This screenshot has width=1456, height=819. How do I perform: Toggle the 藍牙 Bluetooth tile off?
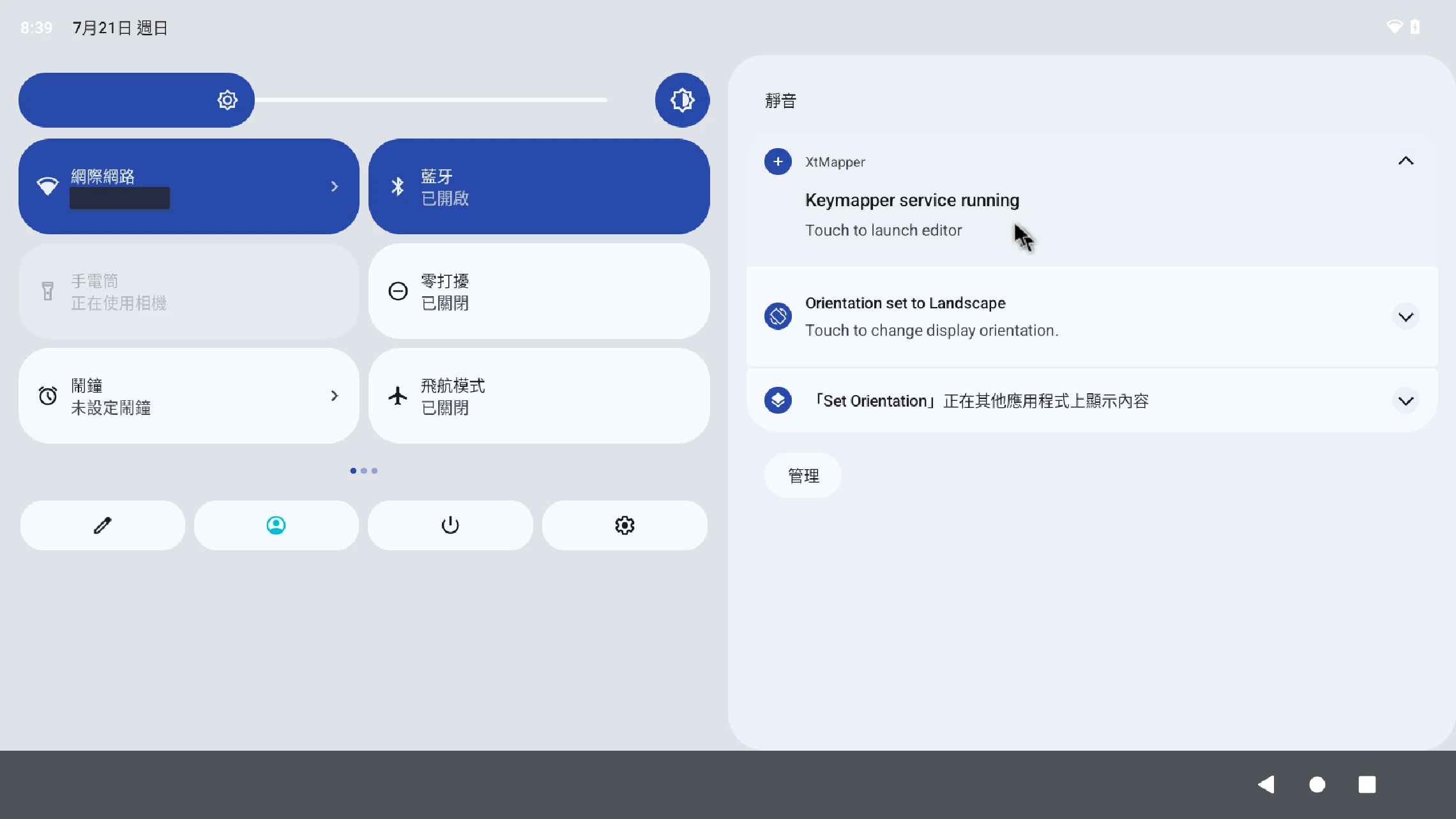[538, 186]
